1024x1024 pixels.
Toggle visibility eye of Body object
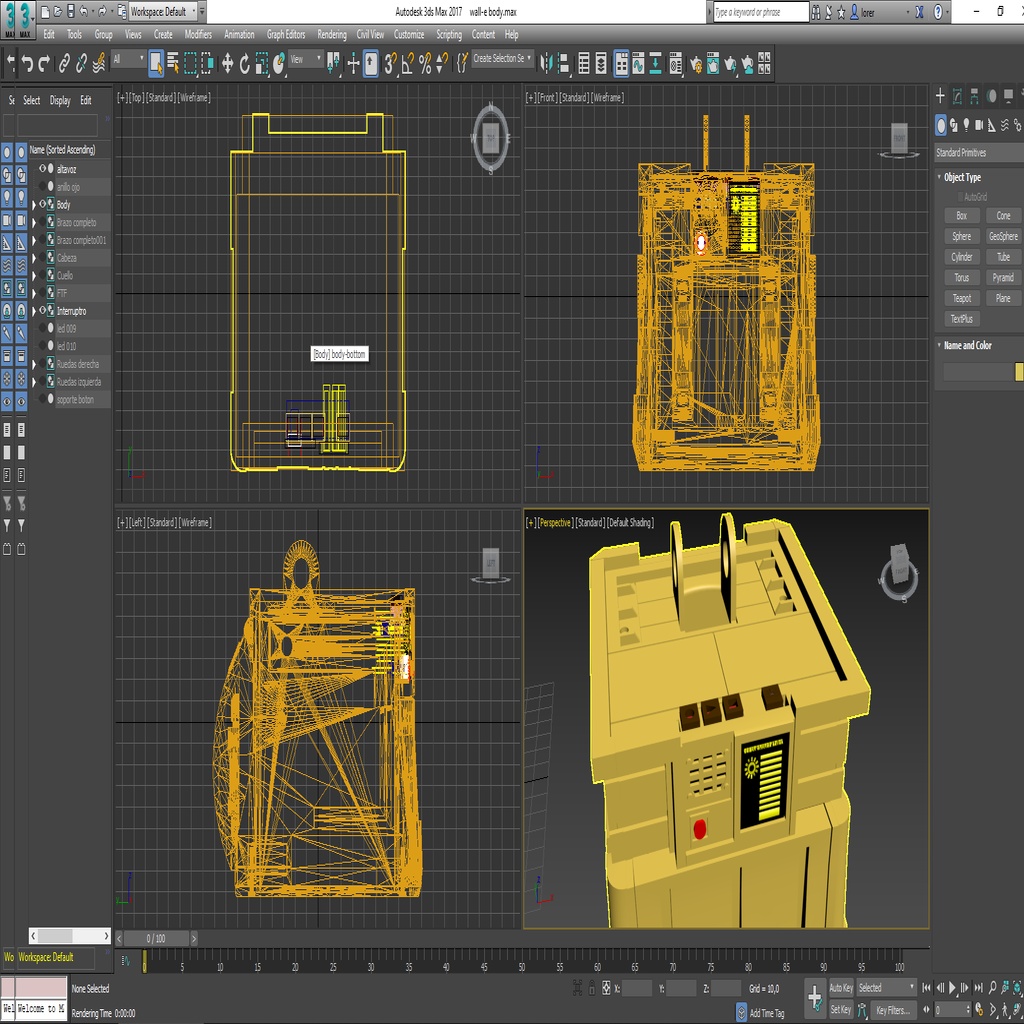point(42,204)
